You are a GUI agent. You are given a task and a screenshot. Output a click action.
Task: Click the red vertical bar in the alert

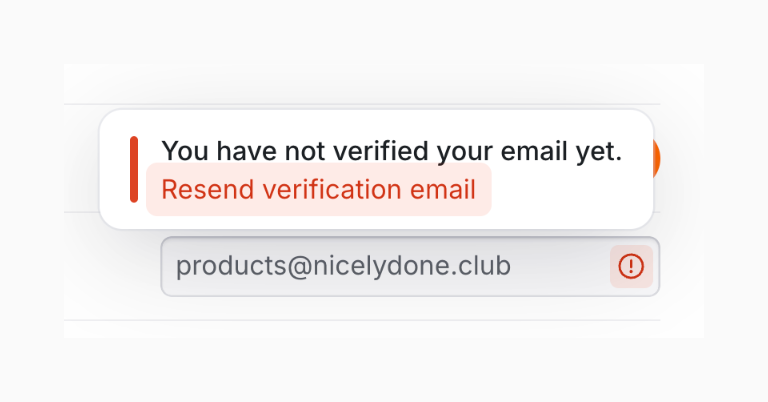coord(134,169)
